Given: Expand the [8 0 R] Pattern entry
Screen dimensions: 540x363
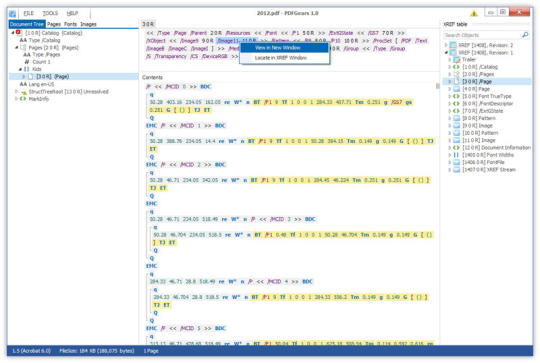Looking at the screenshot, I should tap(450, 118).
